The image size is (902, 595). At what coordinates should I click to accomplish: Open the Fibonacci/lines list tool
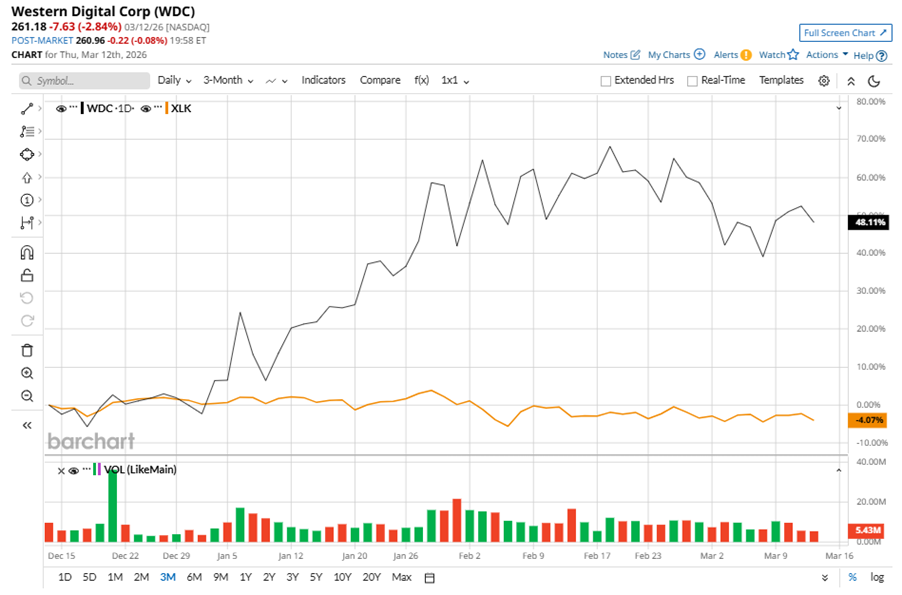pos(26,131)
